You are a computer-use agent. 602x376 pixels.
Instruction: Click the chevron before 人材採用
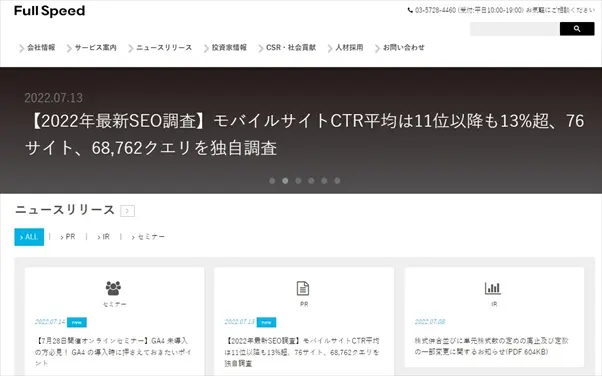click(x=330, y=48)
